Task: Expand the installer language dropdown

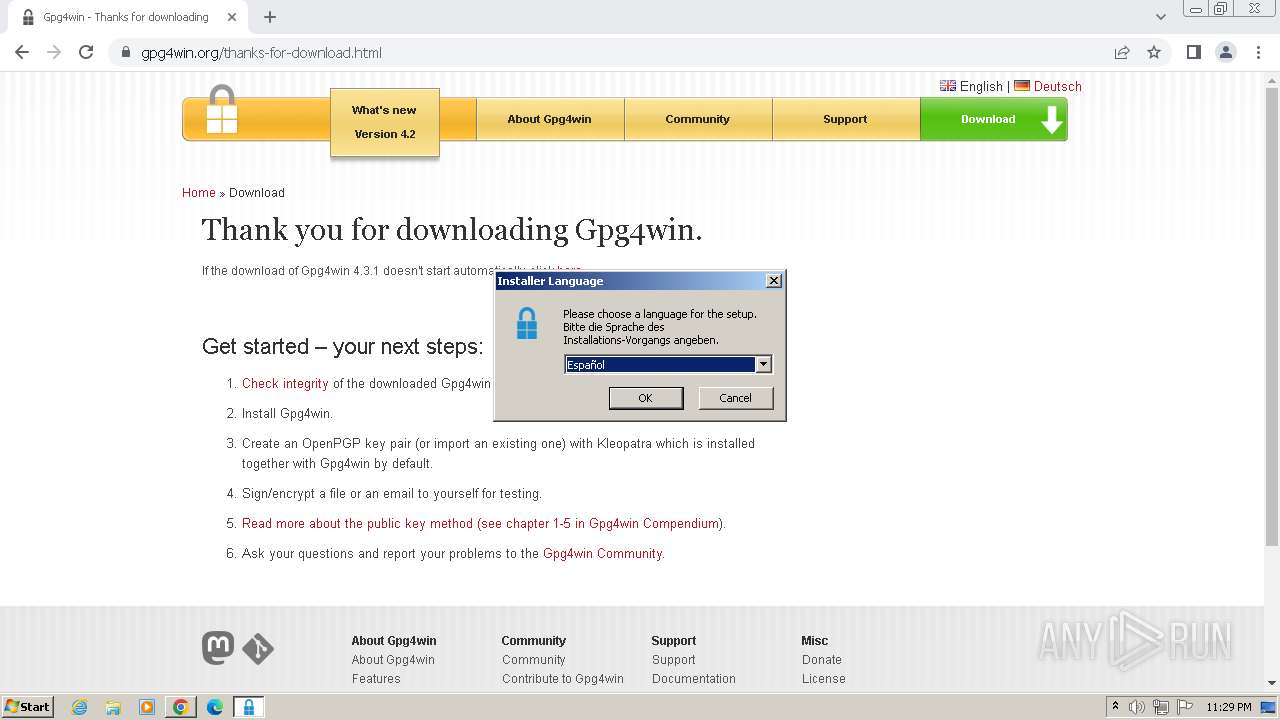Action: point(763,365)
